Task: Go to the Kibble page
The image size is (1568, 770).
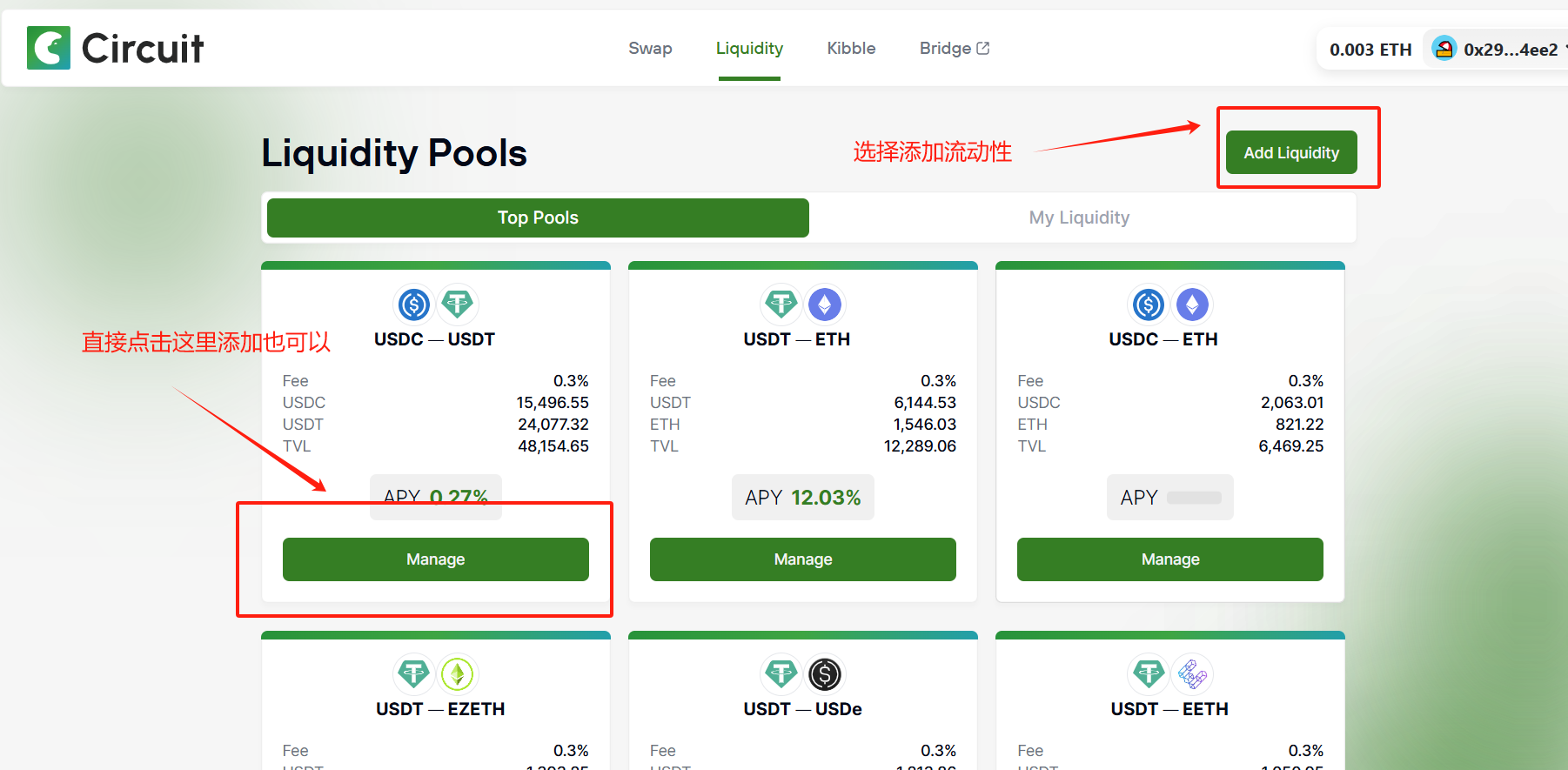Action: click(x=851, y=48)
